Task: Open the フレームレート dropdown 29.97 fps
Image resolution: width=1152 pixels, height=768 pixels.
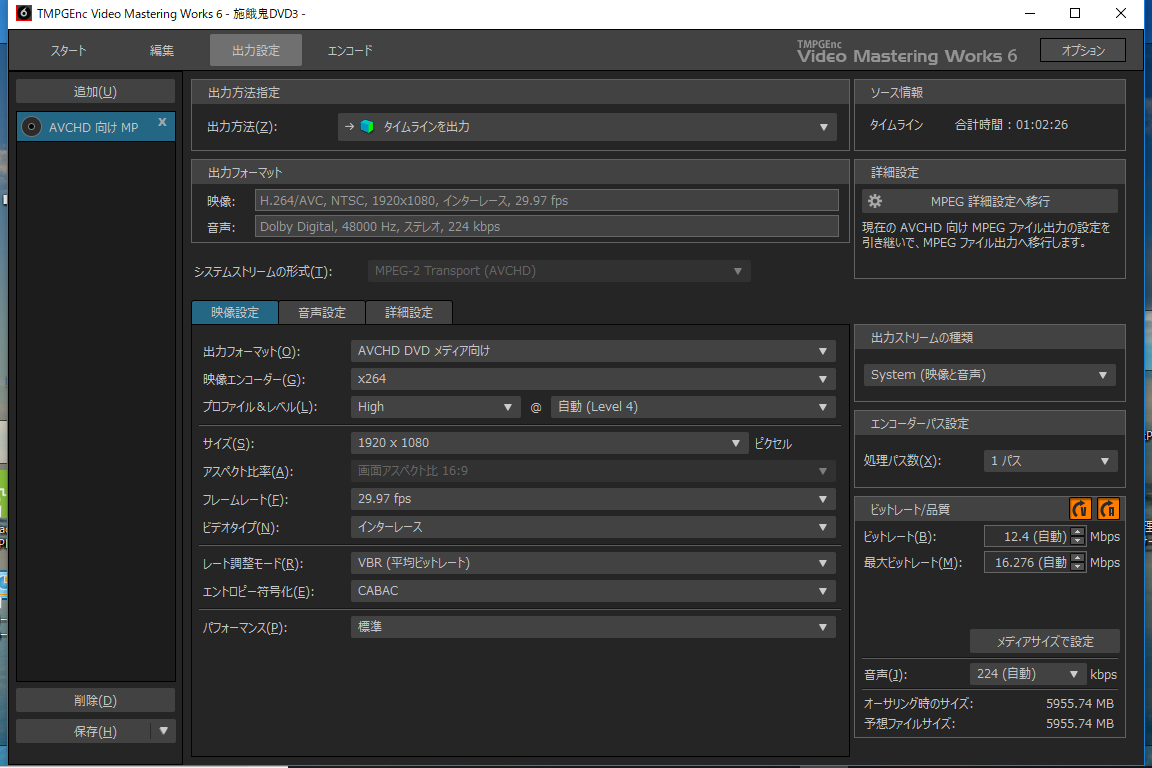Action: [x=593, y=499]
